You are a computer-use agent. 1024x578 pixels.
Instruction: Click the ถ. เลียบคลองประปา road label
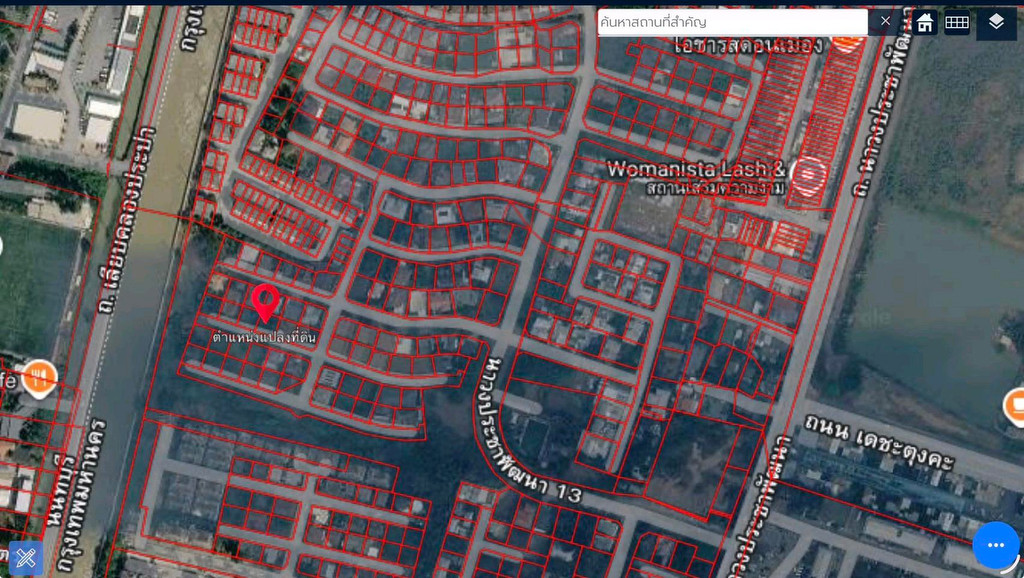point(128,219)
